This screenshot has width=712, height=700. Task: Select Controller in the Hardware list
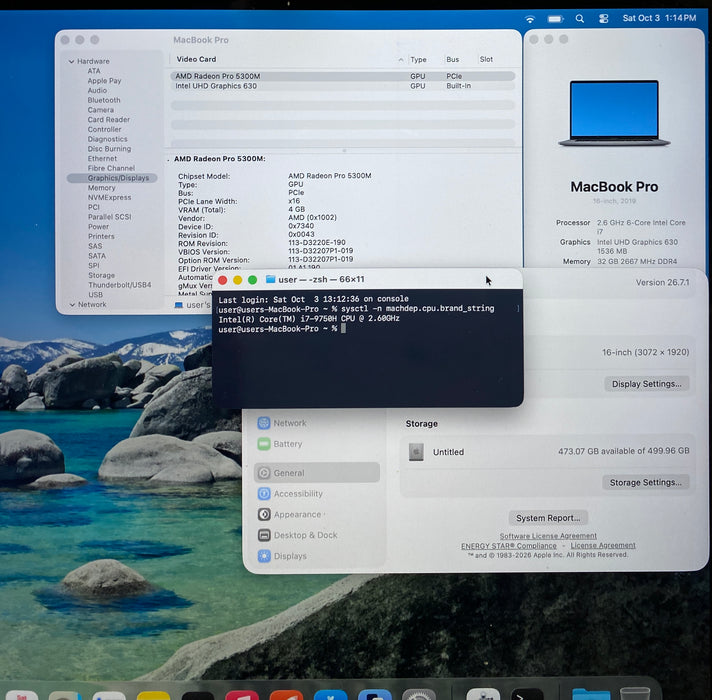tap(104, 129)
